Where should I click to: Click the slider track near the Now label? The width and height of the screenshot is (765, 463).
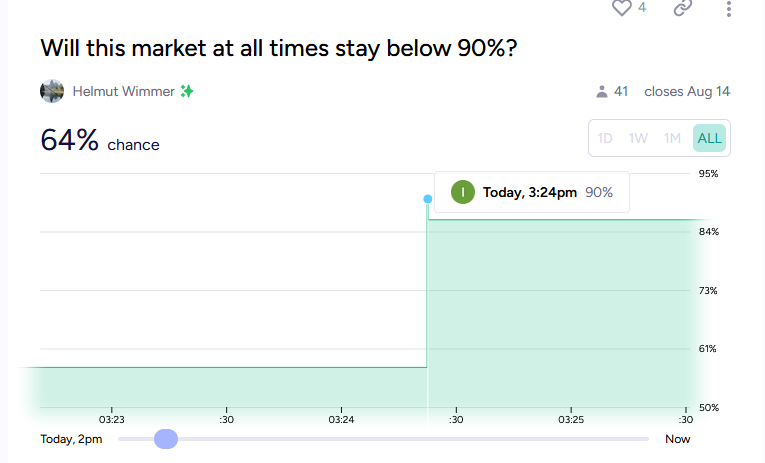click(634, 439)
